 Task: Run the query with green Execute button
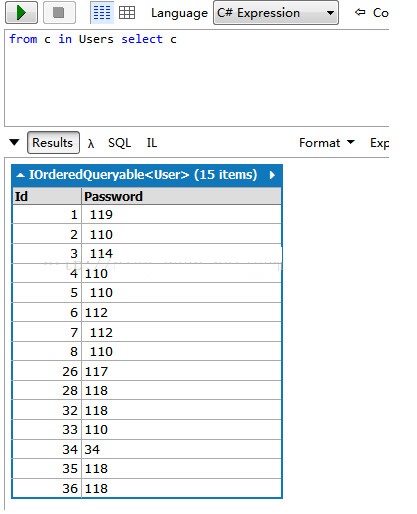coord(21,13)
